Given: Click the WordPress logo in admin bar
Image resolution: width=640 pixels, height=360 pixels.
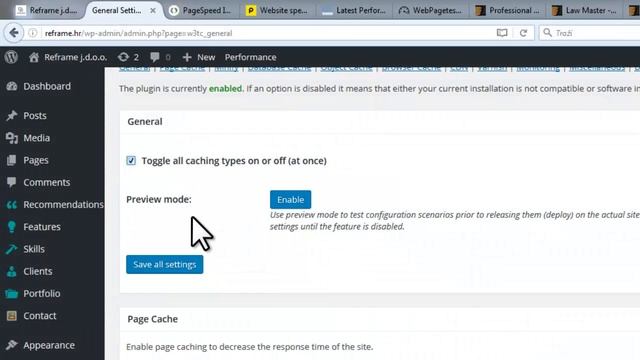Looking at the screenshot, I should [11, 57].
